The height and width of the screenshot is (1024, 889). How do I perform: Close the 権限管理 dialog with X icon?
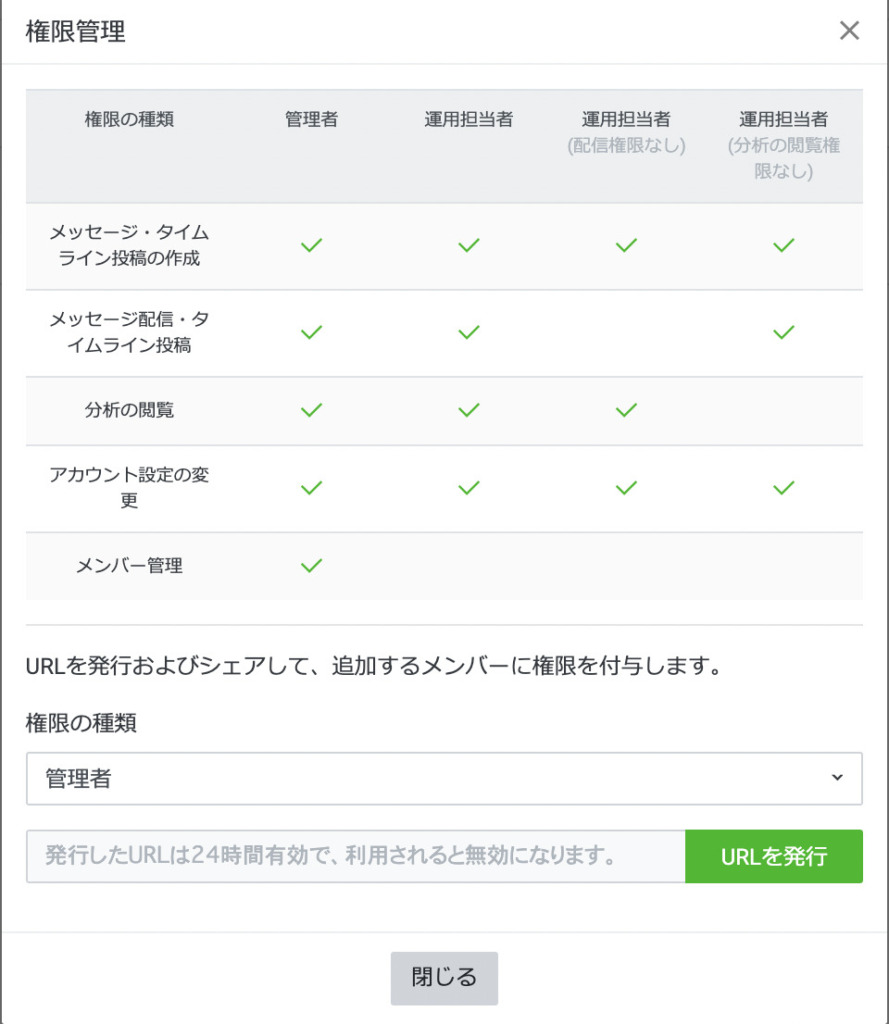(849, 31)
